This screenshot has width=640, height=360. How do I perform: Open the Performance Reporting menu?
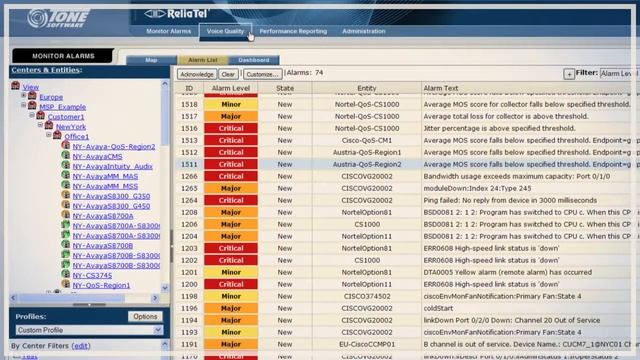(x=293, y=31)
